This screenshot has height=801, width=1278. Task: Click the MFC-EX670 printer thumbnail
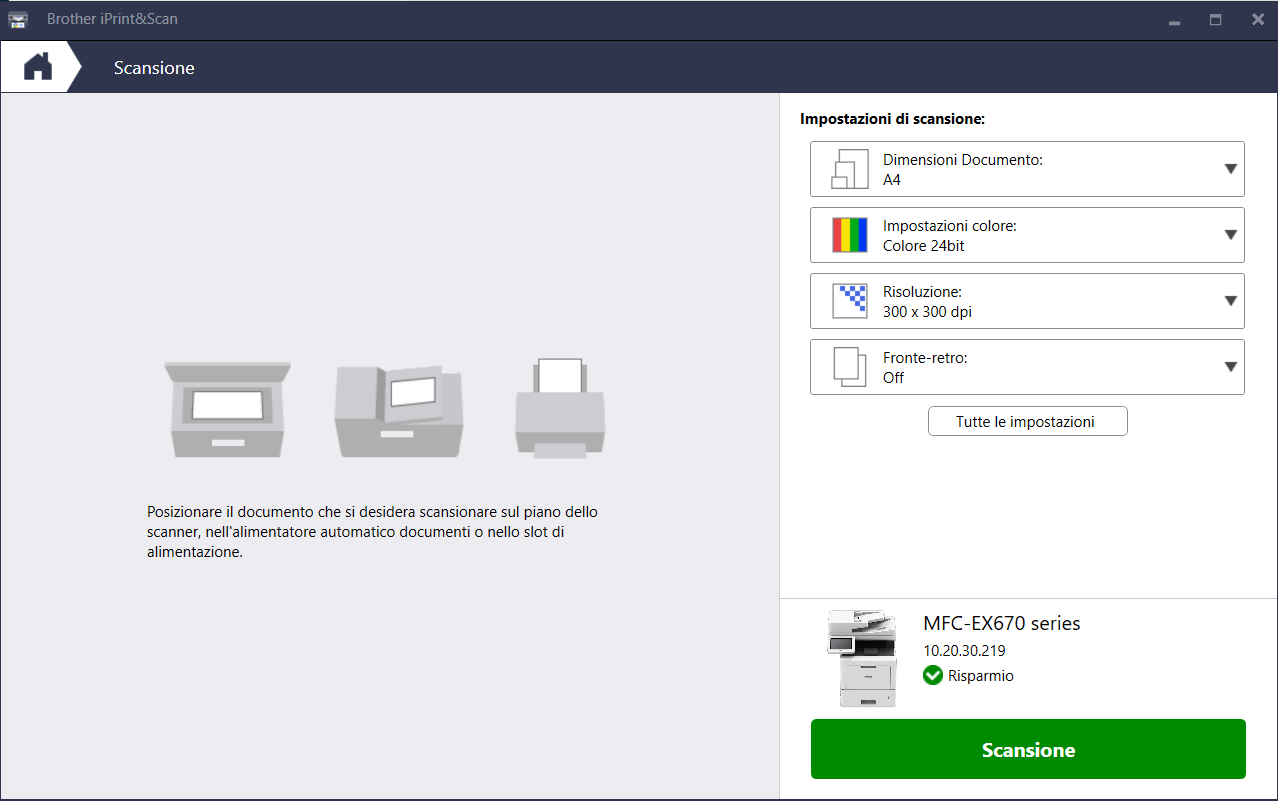(862, 658)
